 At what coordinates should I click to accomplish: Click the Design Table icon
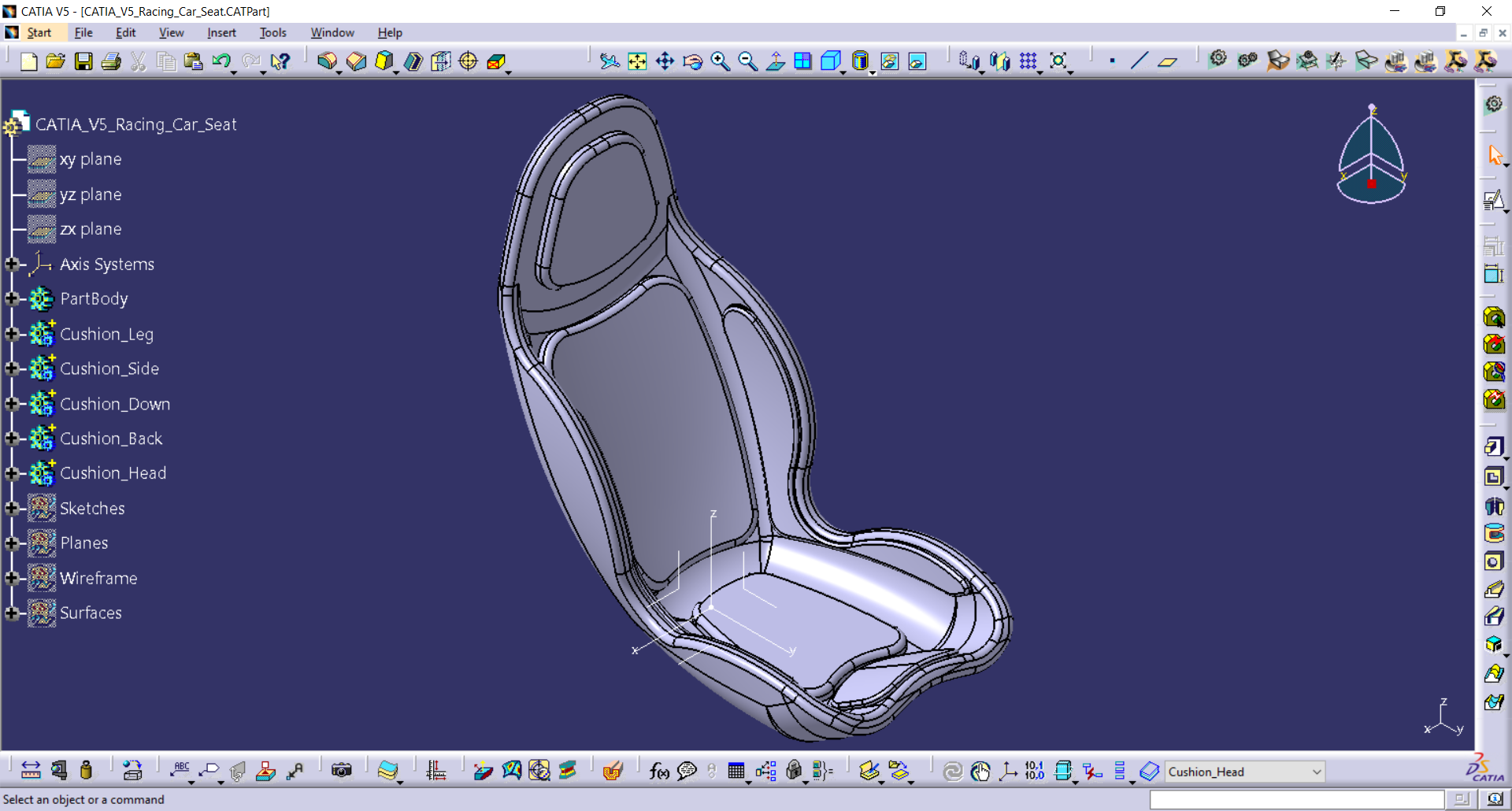736,771
